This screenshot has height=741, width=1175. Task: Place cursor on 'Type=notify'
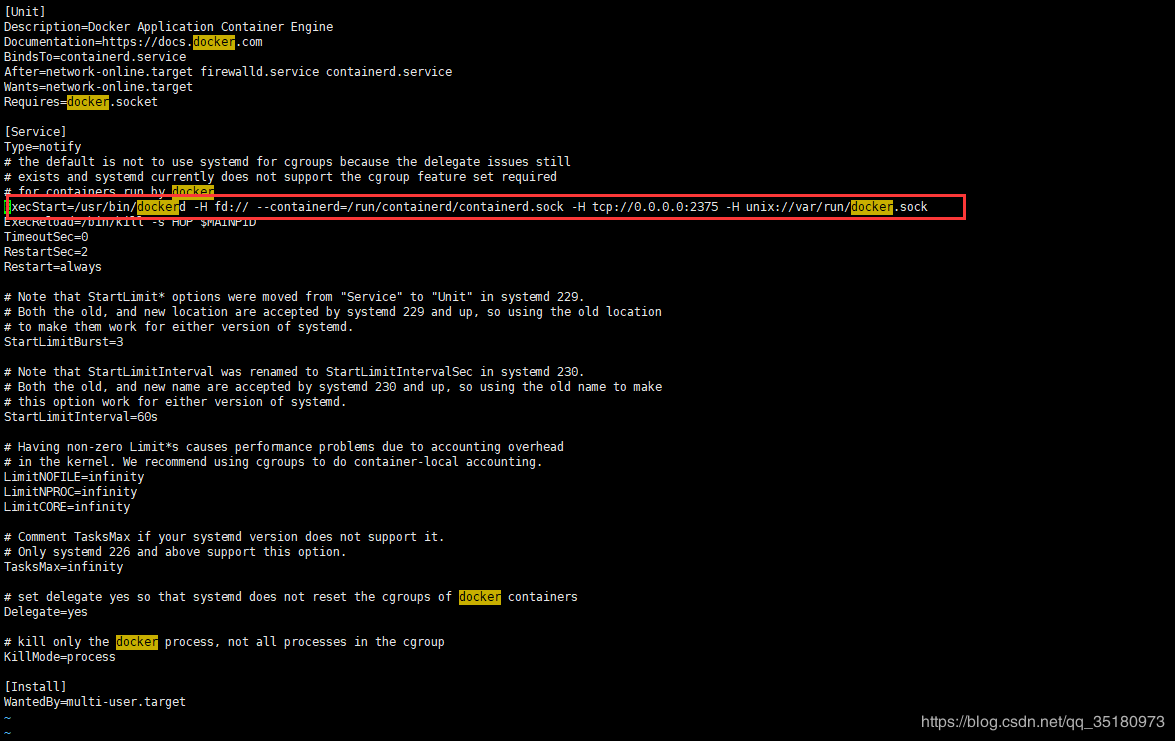(43, 147)
